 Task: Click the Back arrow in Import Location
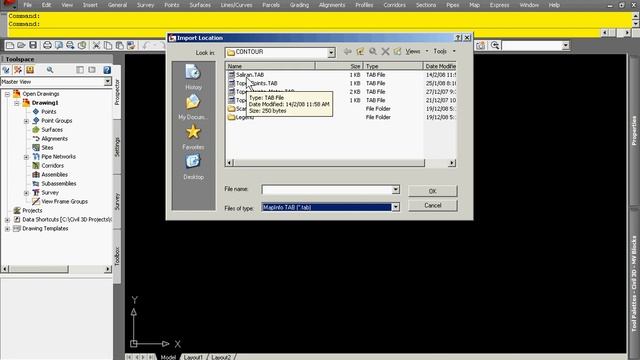pos(347,51)
